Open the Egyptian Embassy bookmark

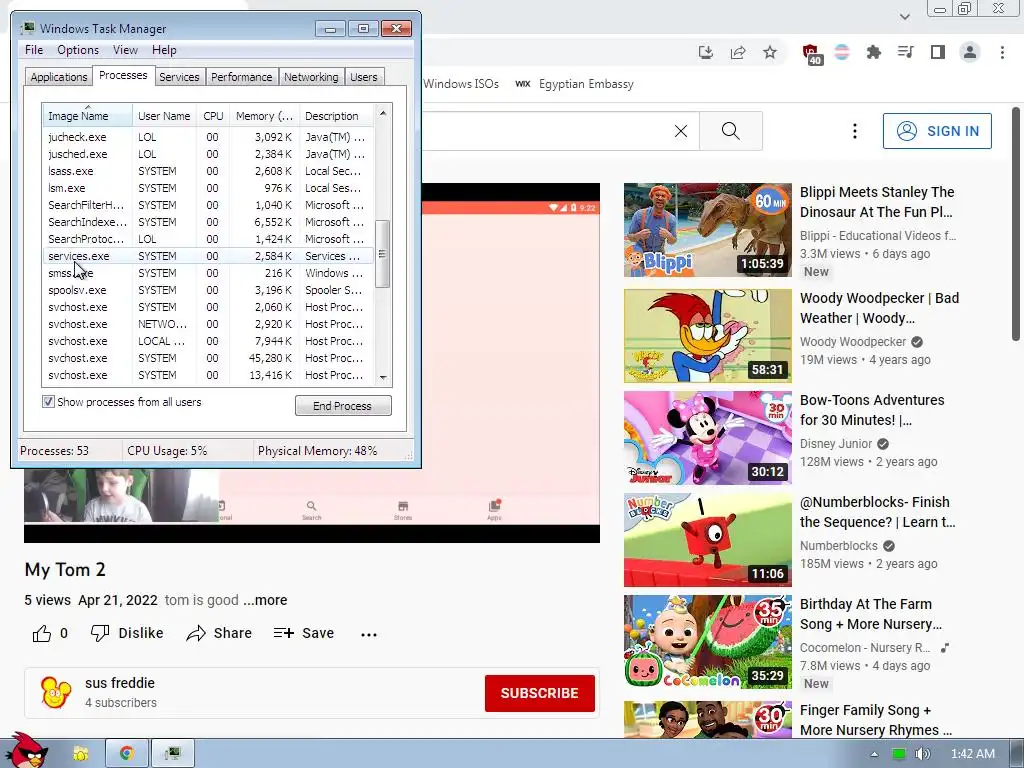[x=575, y=84]
